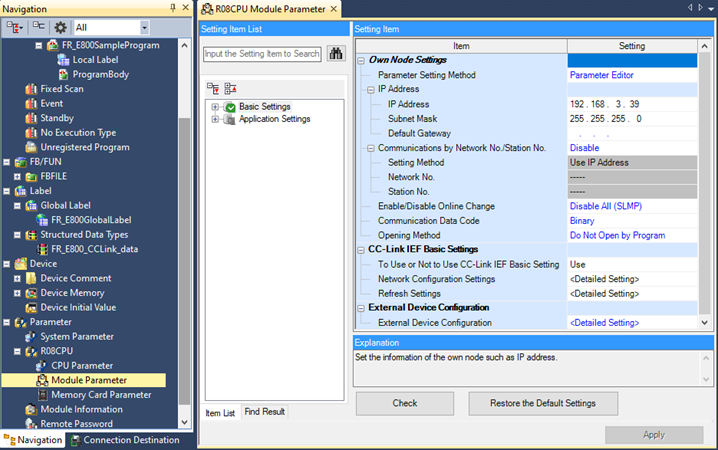Click collapse-all icon above Basic Settings tree
Viewport: 718px width, 450px height.
coord(230,88)
